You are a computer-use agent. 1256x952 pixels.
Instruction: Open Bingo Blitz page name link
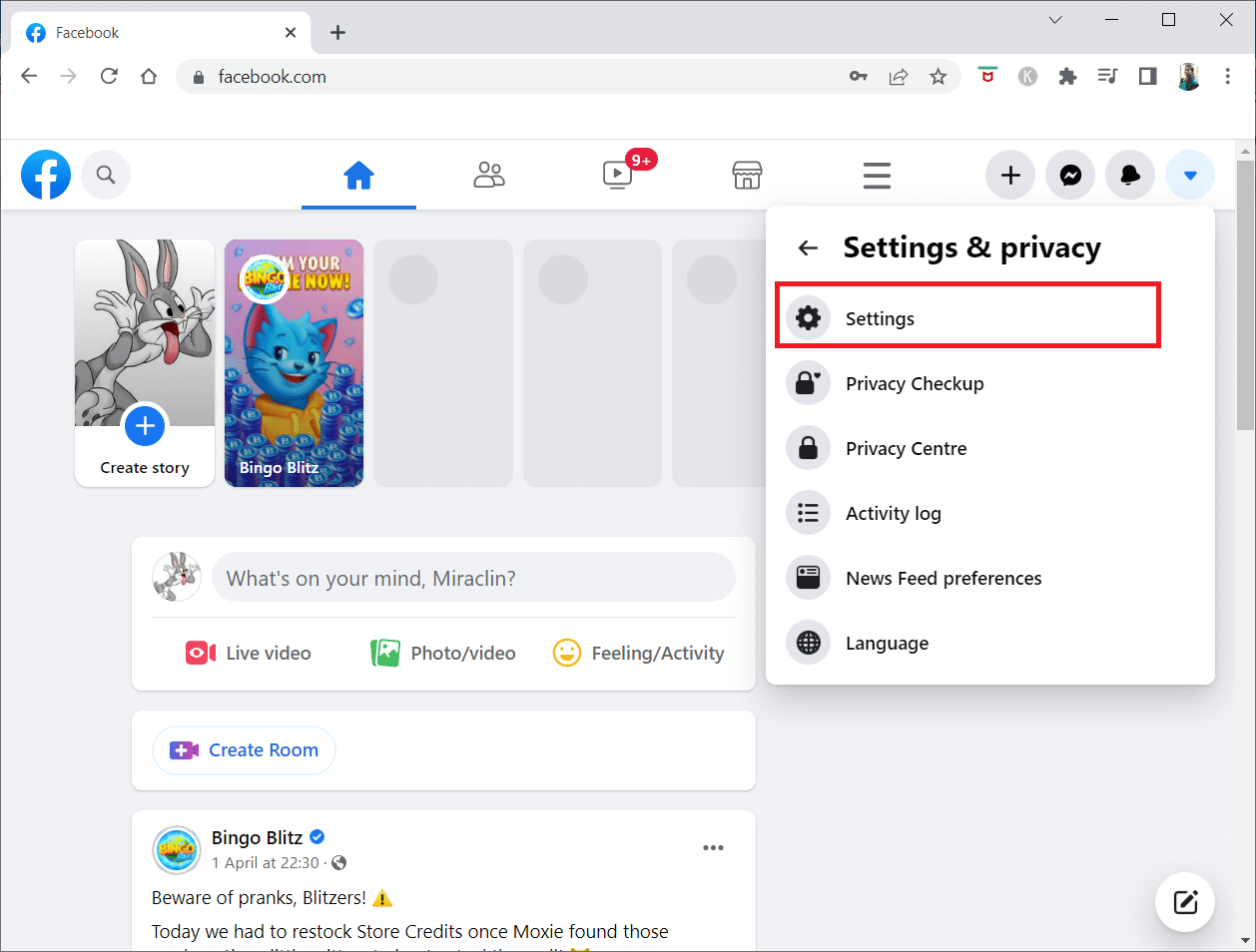click(x=257, y=837)
